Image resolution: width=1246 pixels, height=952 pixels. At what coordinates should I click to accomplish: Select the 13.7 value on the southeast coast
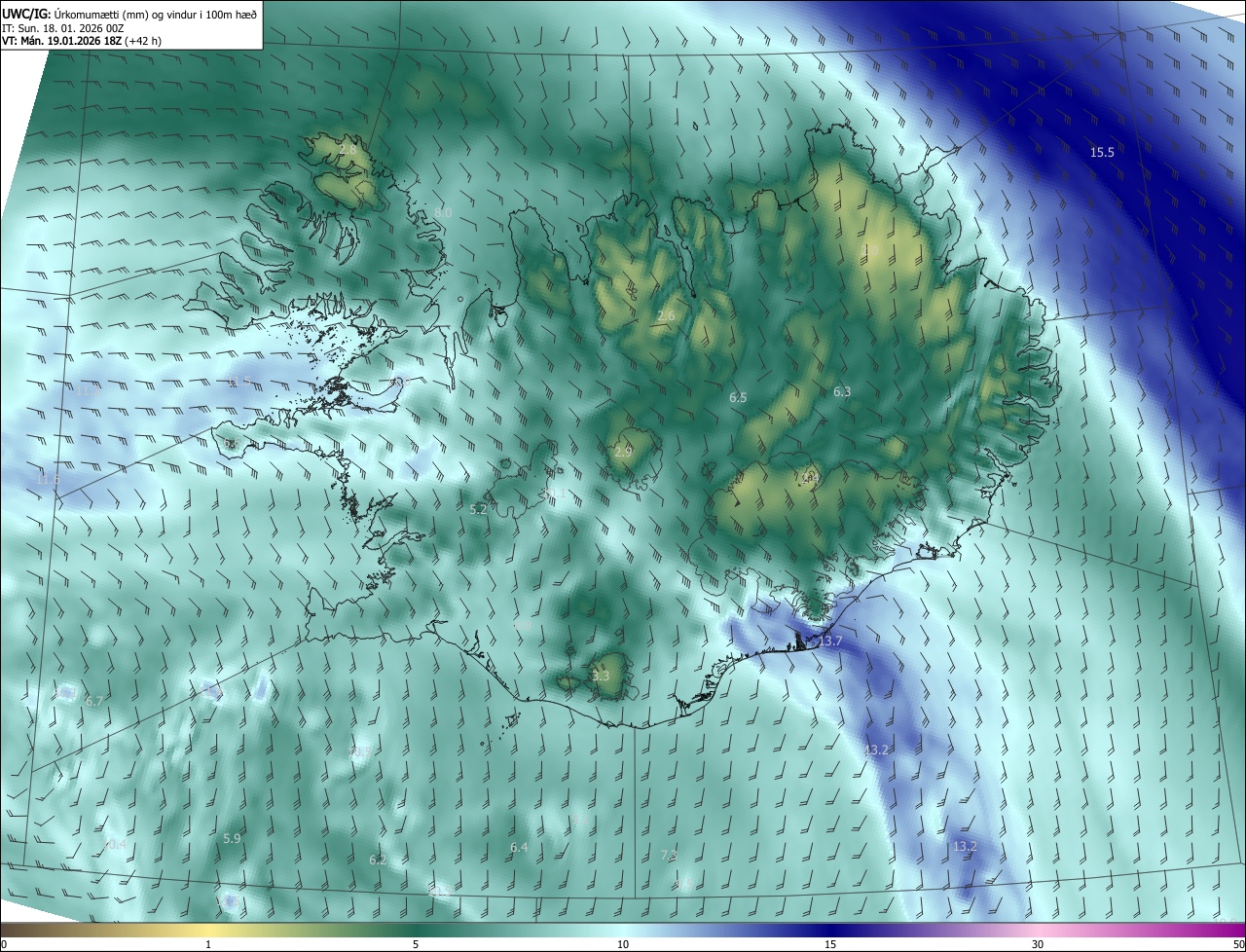point(829,641)
